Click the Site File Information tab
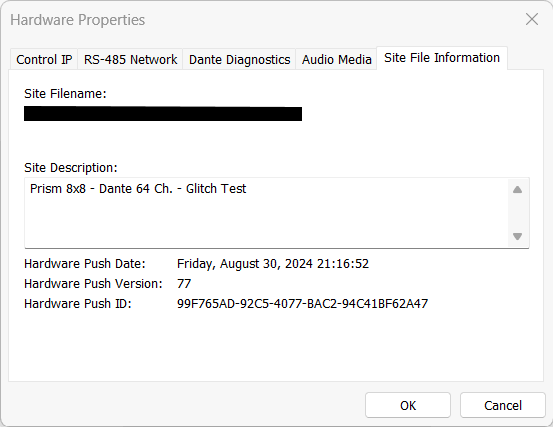Viewport: 553px width, 427px height. click(442, 58)
